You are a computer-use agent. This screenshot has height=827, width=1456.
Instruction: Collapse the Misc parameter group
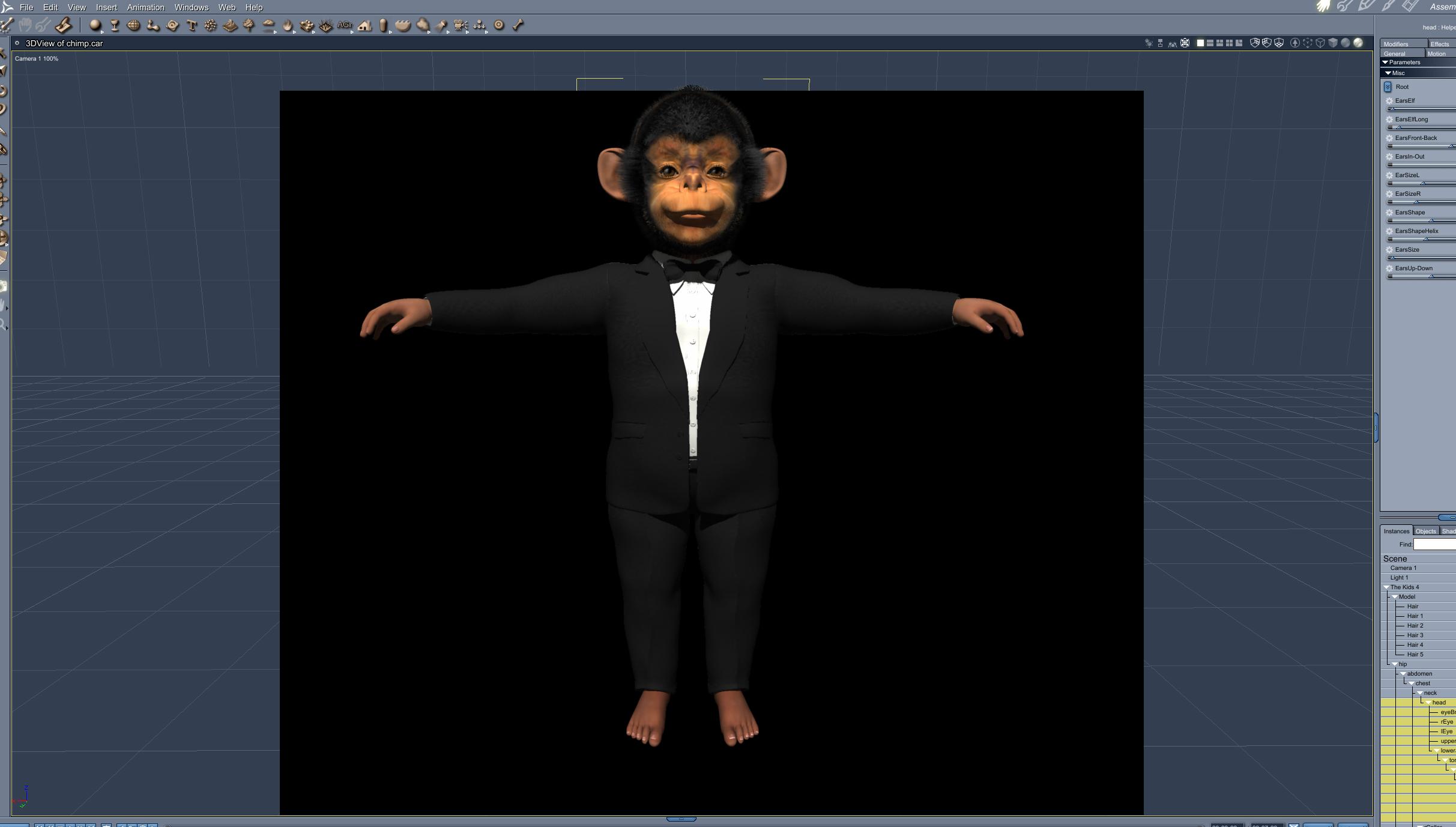(1388, 73)
